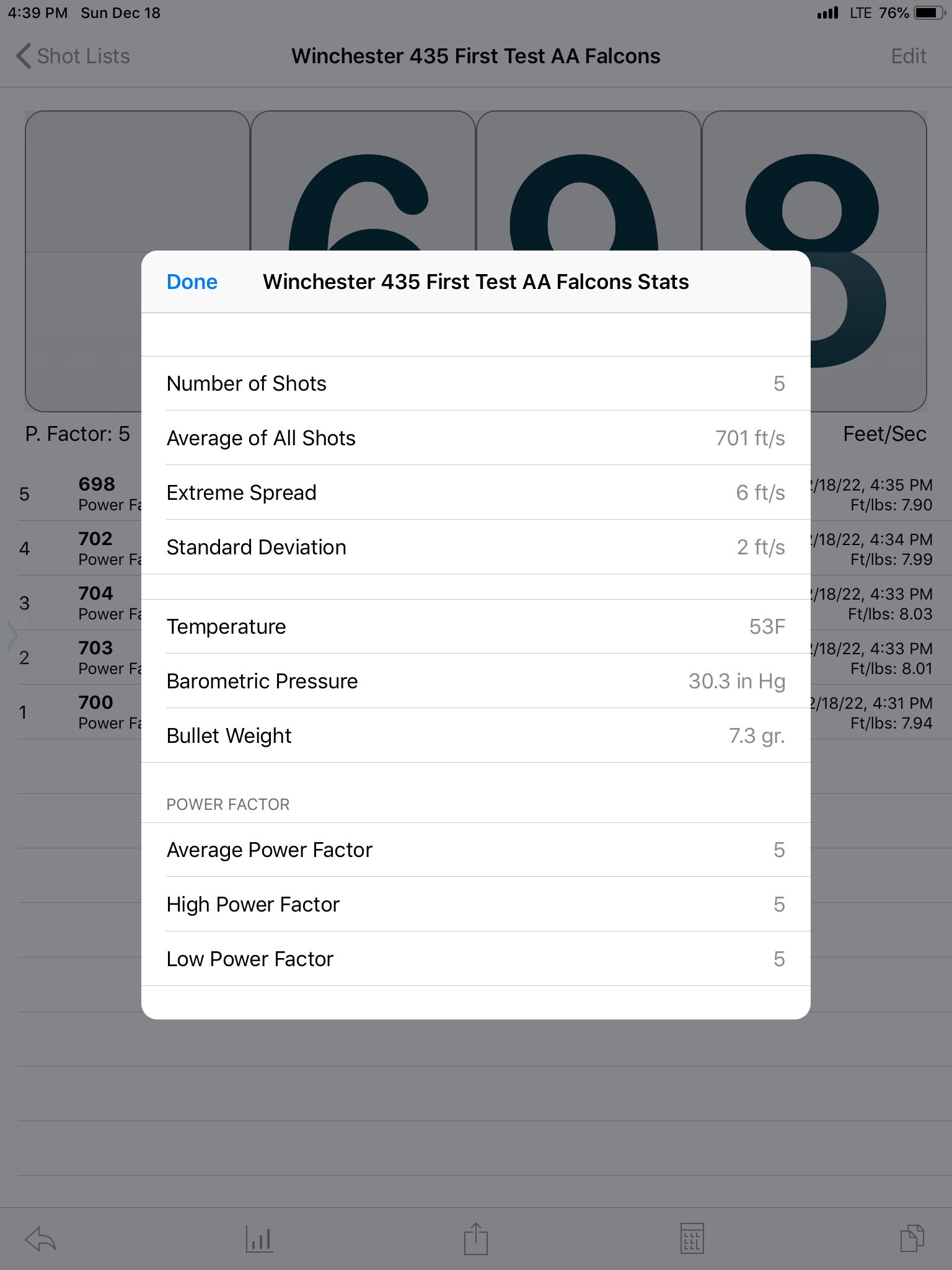Select the Temperature row
Screen dimensions: 952x1270
click(x=476, y=626)
